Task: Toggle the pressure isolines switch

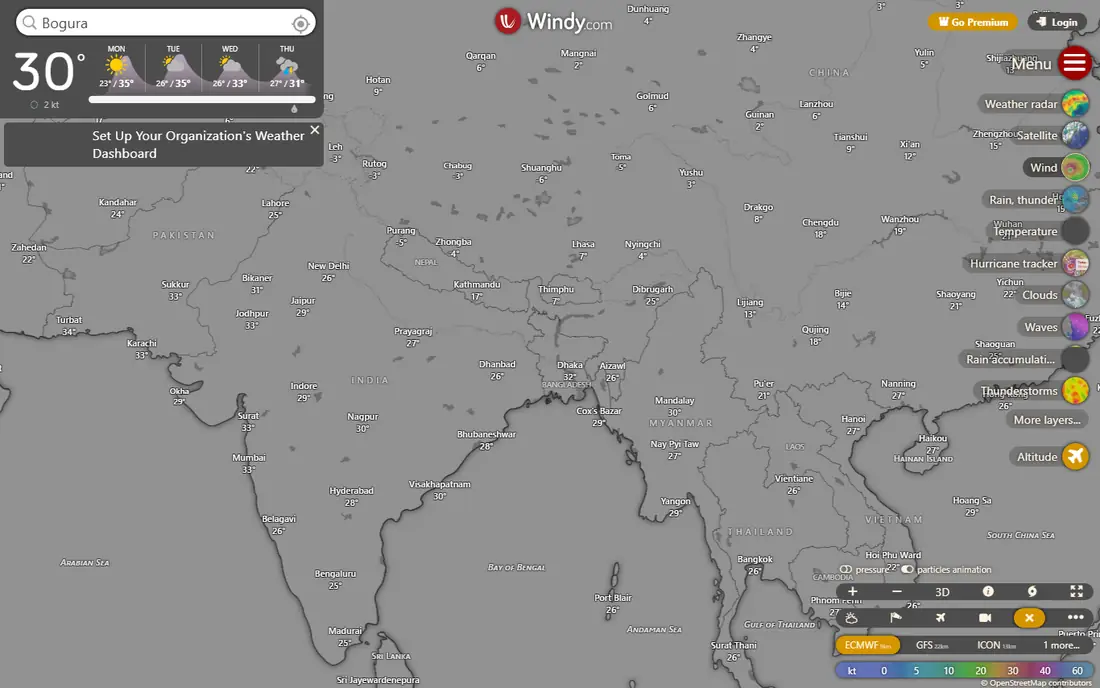Action: (845, 569)
